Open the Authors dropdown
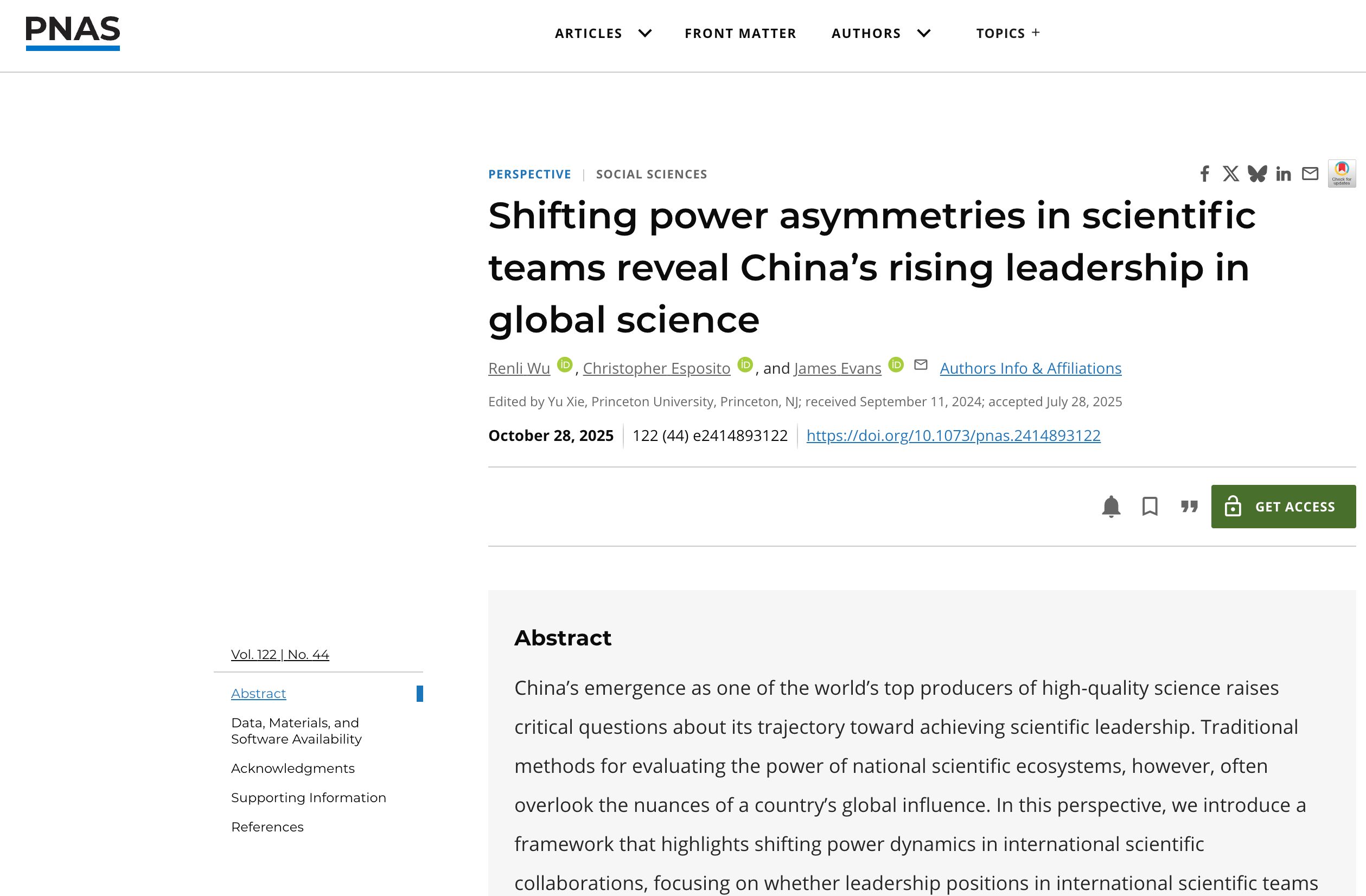 tap(881, 33)
